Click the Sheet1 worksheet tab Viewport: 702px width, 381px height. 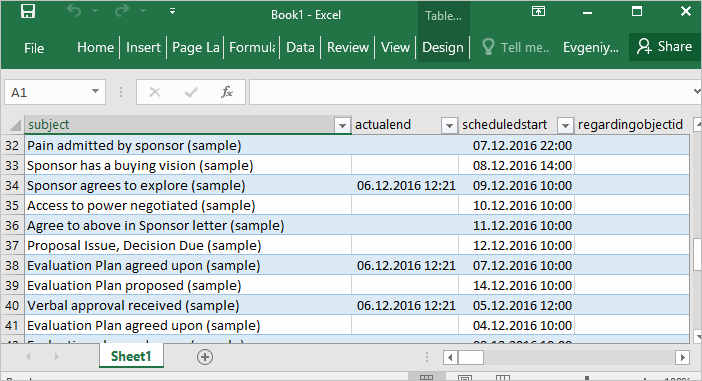[x=131, y=356]
